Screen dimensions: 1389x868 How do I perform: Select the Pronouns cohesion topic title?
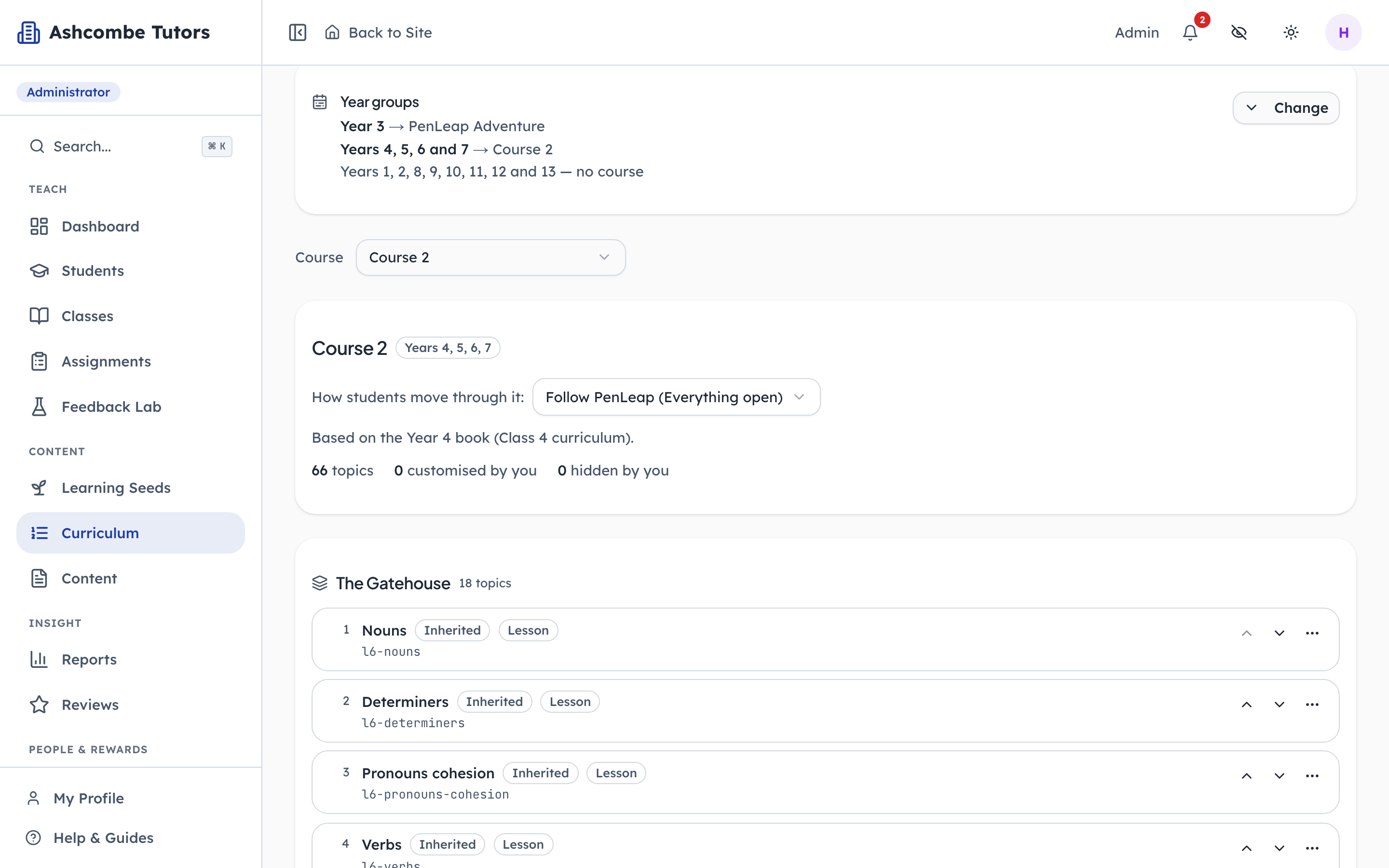428,773
